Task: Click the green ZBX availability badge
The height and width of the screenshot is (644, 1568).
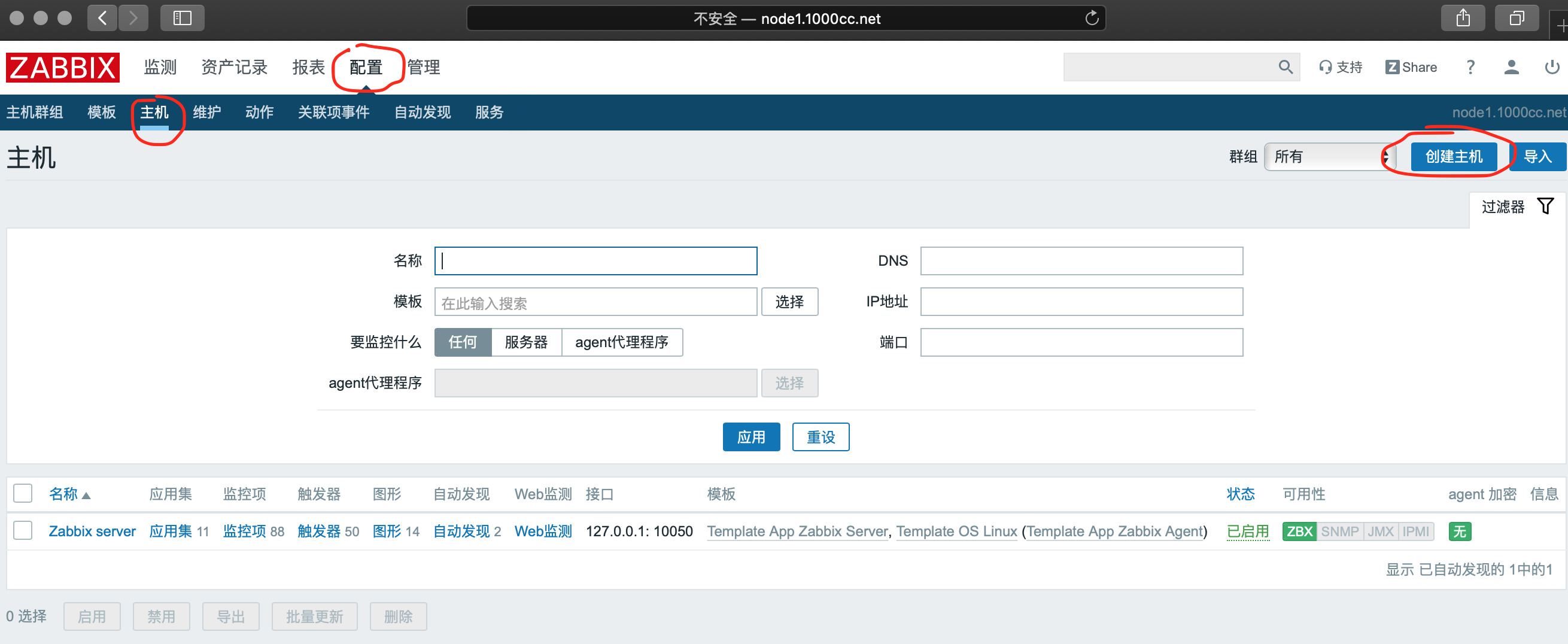Action: [x=1299, y=531]
